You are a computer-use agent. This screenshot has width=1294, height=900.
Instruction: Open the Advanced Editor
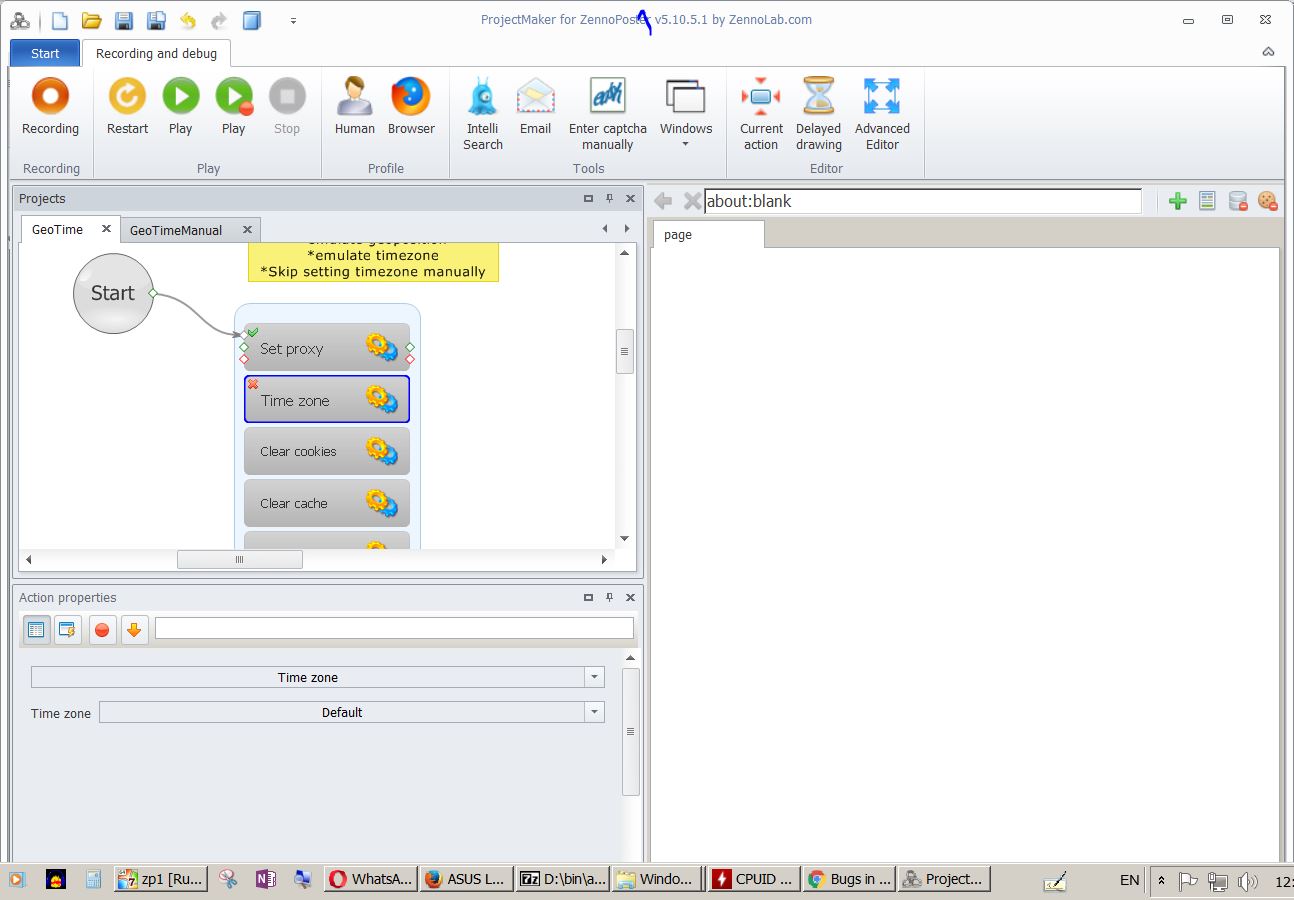click(x=882, y=113)
